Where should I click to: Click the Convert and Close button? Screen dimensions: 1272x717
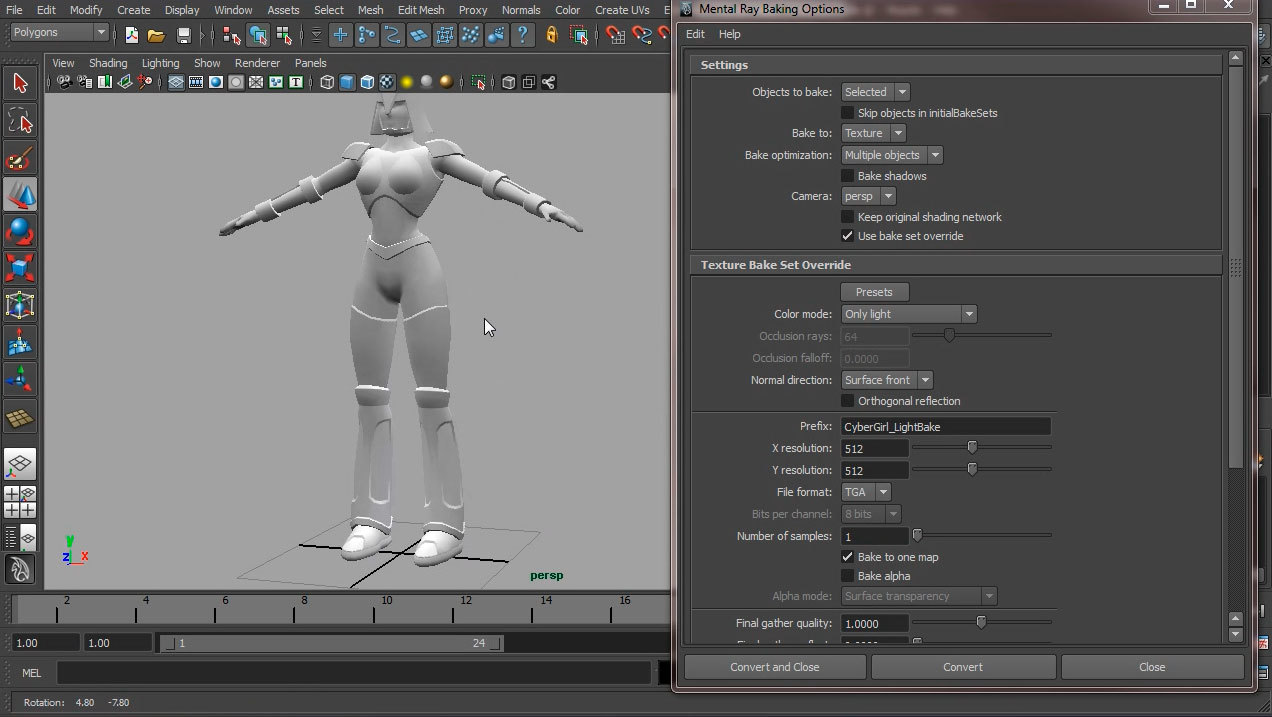[x=774, y=667]
